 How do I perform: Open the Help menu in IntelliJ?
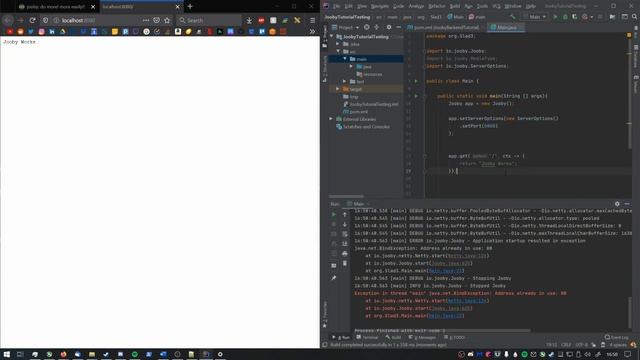coord(531,6)
